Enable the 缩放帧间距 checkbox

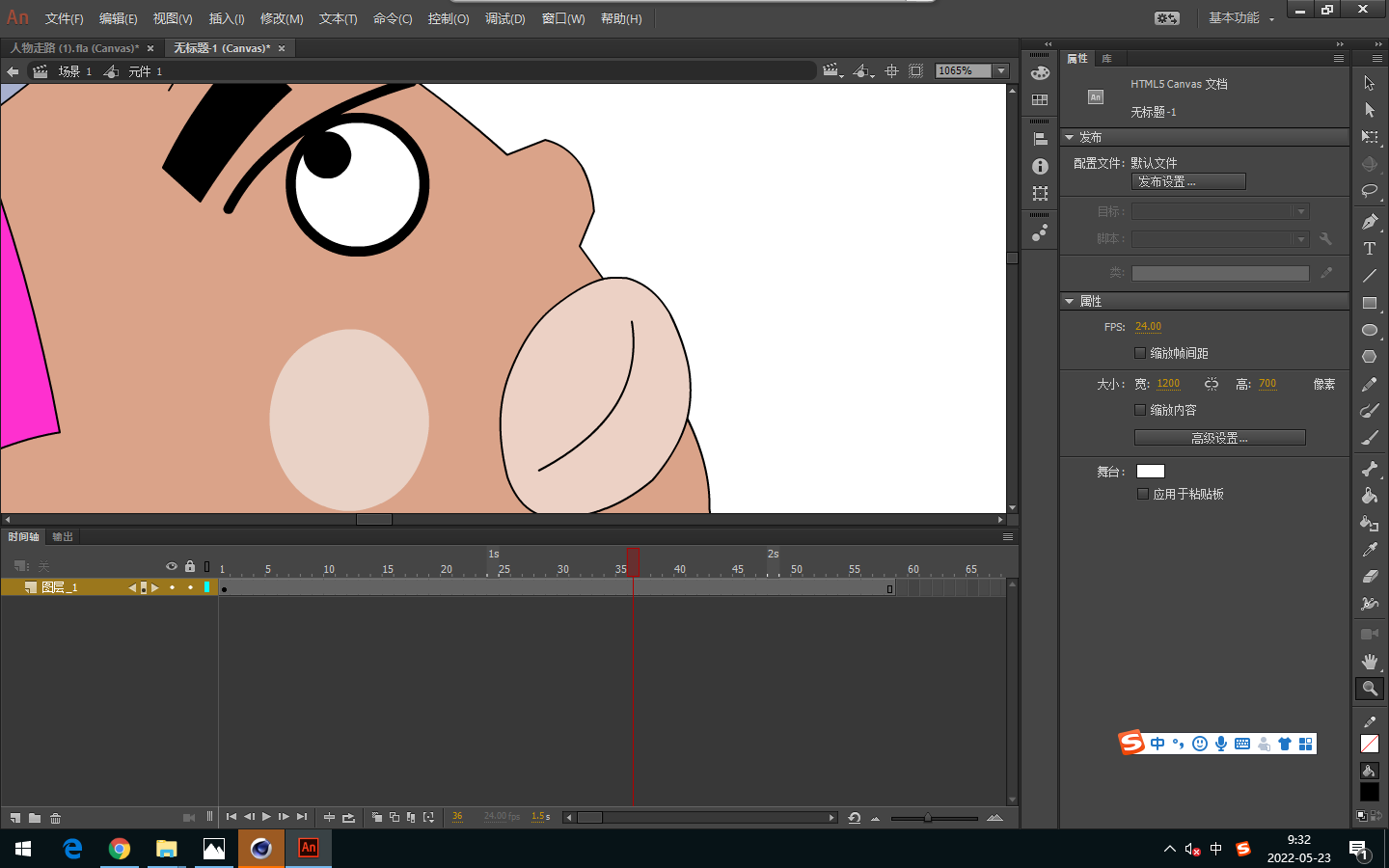[x=1140, y=353]
